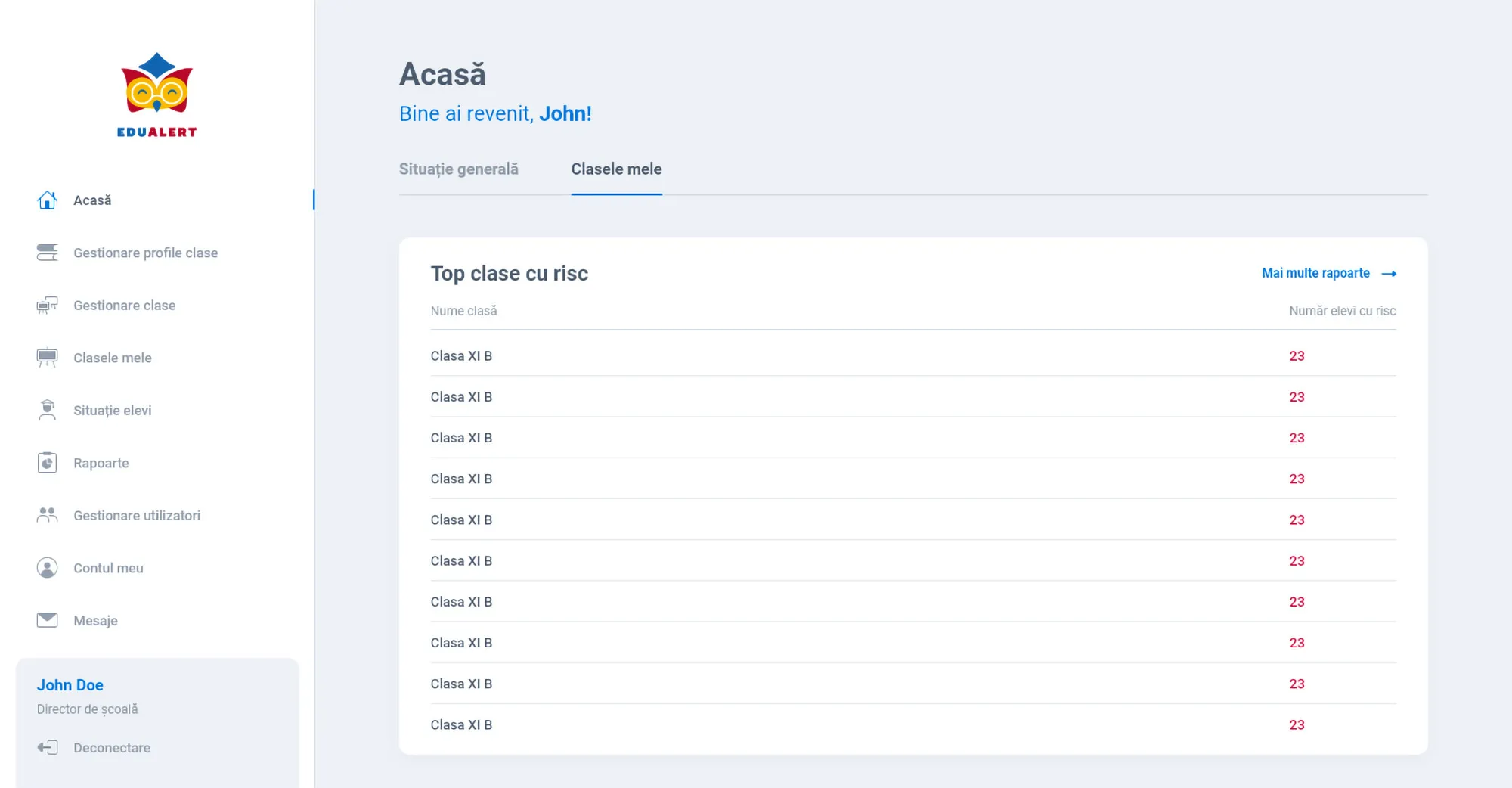This screenshot has width=1512, height=788.
Task: Click the Clasele mele board icon
Action: click(47, 358)
